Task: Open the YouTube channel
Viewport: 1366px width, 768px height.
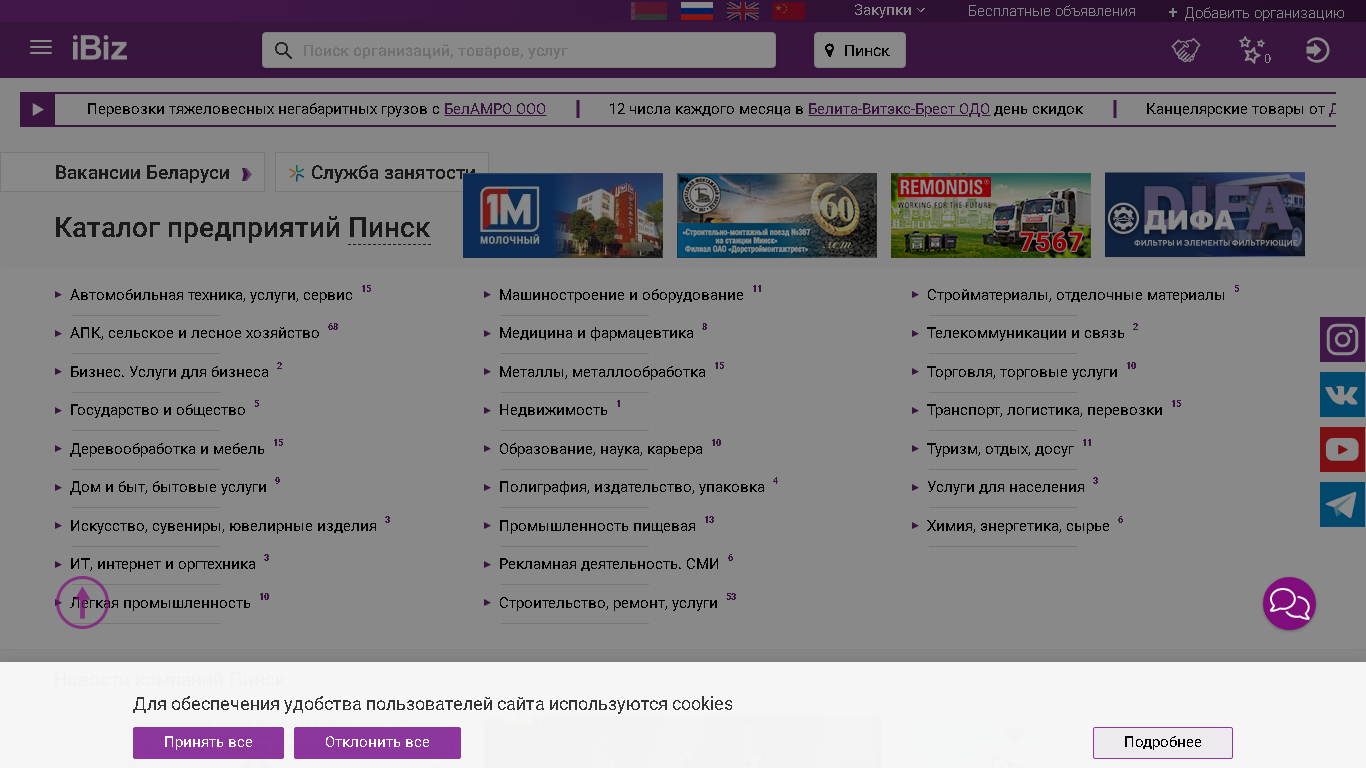Action: click(x=1342, y=450)
